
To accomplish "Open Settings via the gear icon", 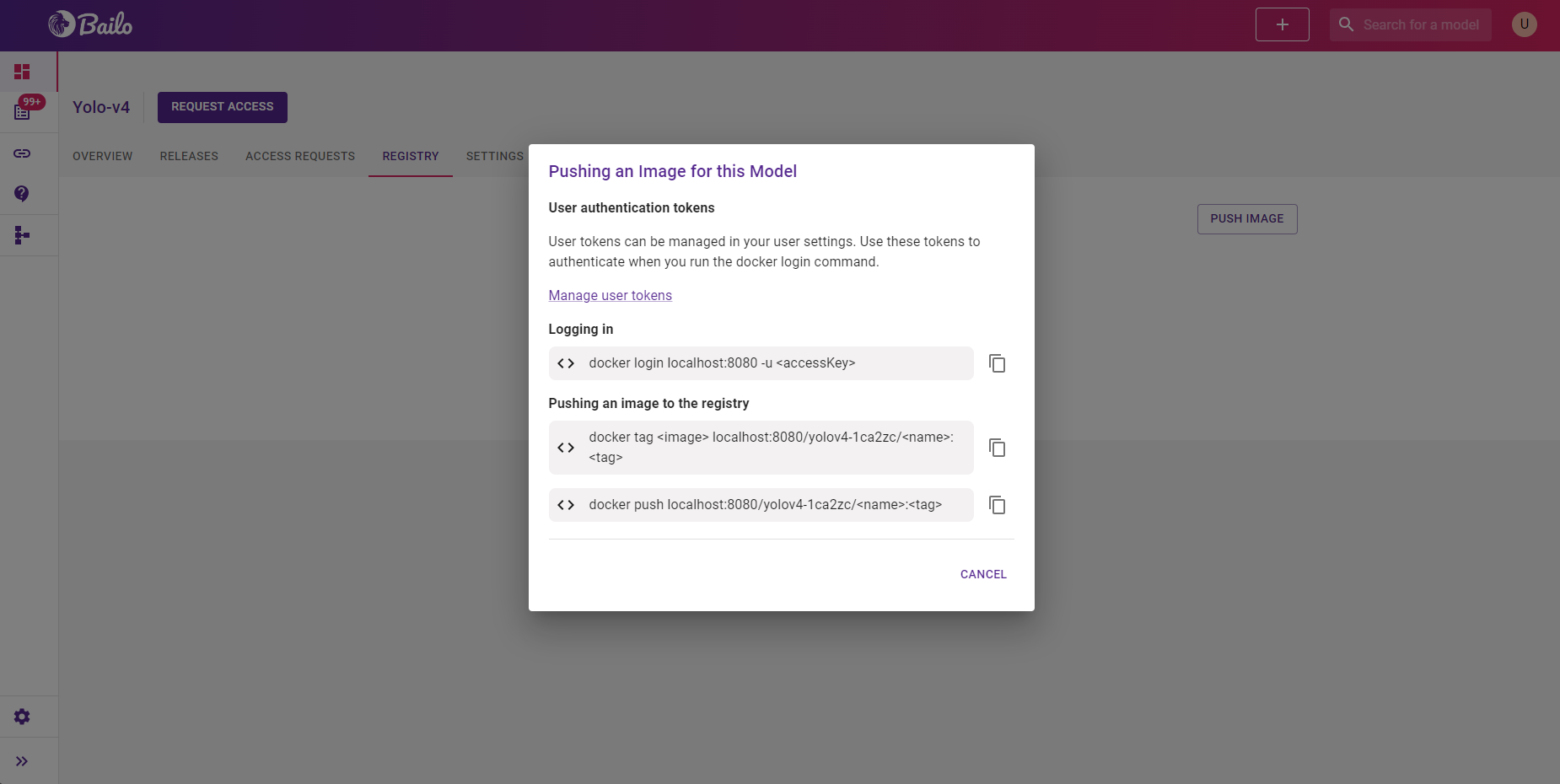I will point(21,716).
